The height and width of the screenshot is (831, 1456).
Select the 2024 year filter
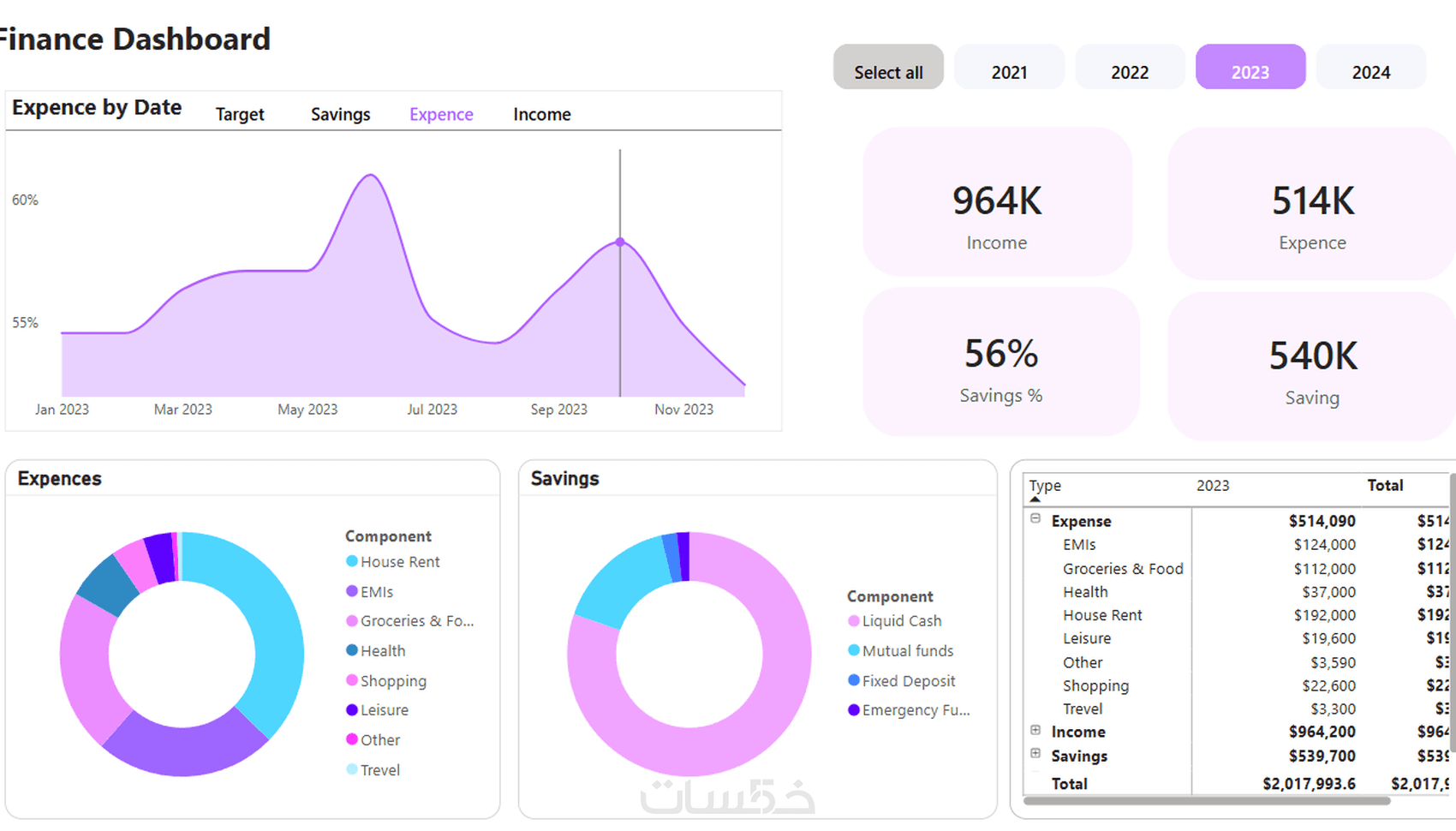[x=1371, y=67]
